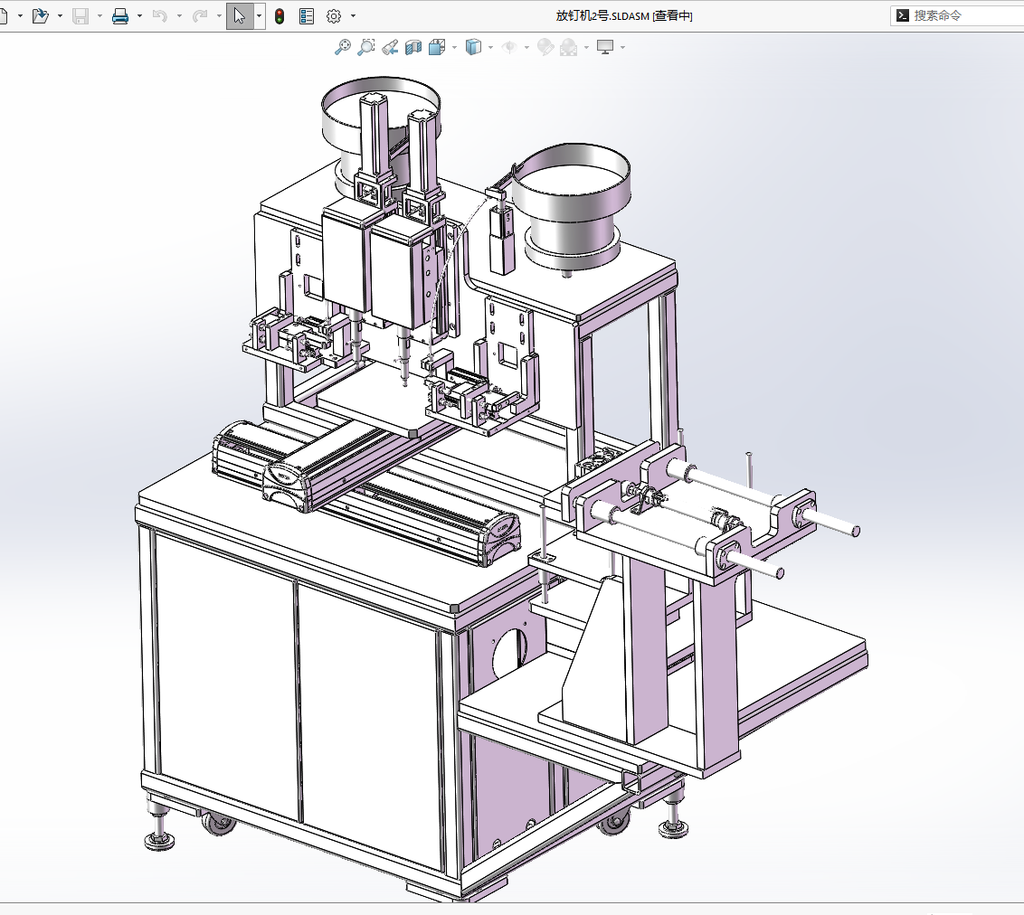The width and height of the screenshot is (1024, 915).
Task: Select Zoom to Area tool
Action: click(366, 47)
